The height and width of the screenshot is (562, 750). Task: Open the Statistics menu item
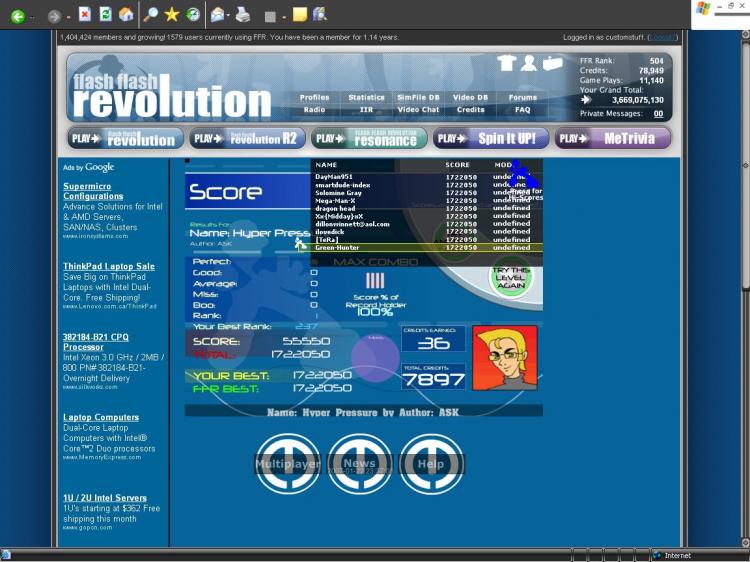[x=366, y=98]
